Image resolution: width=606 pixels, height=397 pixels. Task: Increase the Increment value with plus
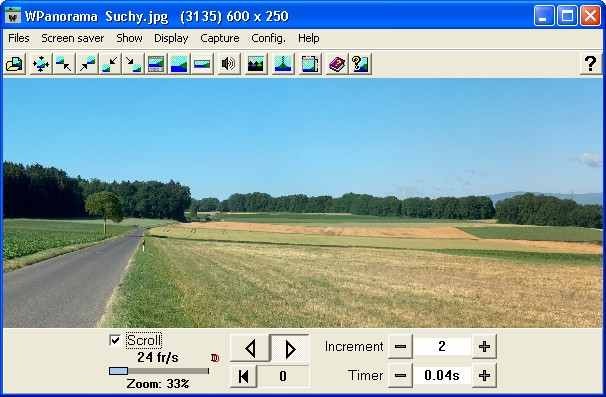484,346
